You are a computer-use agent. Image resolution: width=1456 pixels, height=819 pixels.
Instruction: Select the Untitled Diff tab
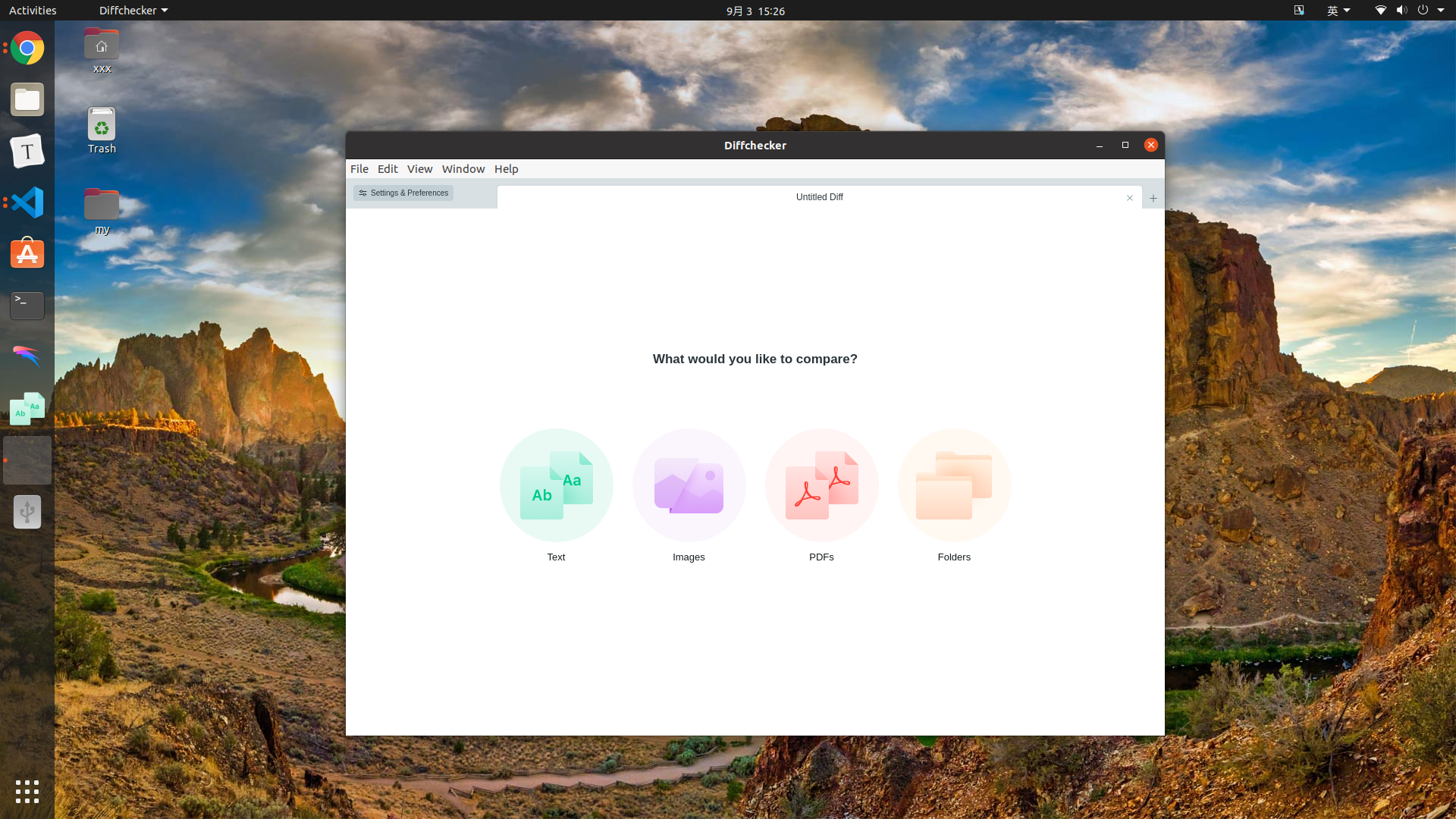tap(819, 197)
